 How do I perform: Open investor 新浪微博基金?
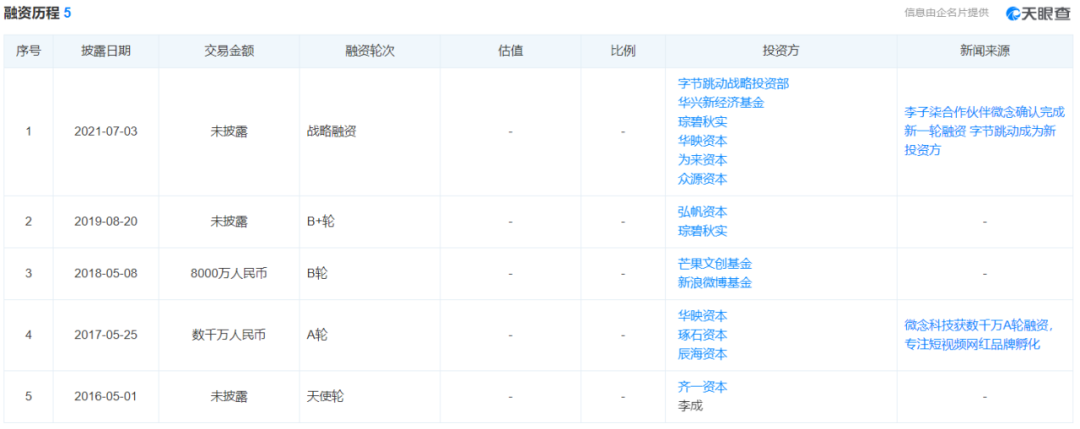click(x=715, y=283)
